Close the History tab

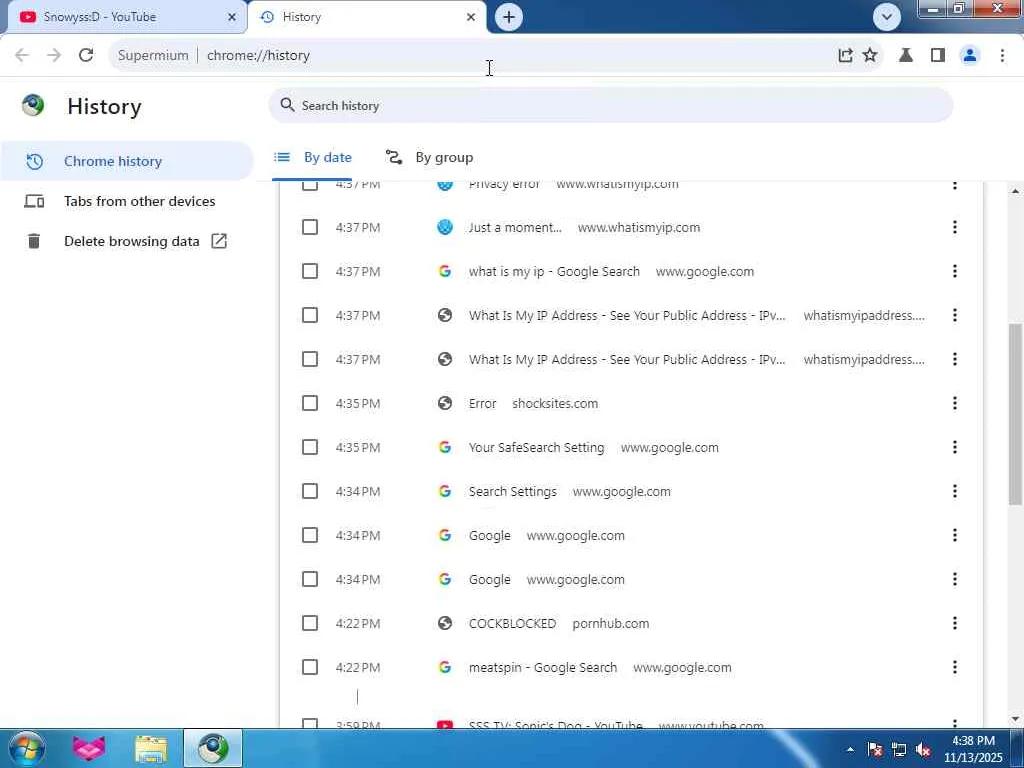(471, 17)
